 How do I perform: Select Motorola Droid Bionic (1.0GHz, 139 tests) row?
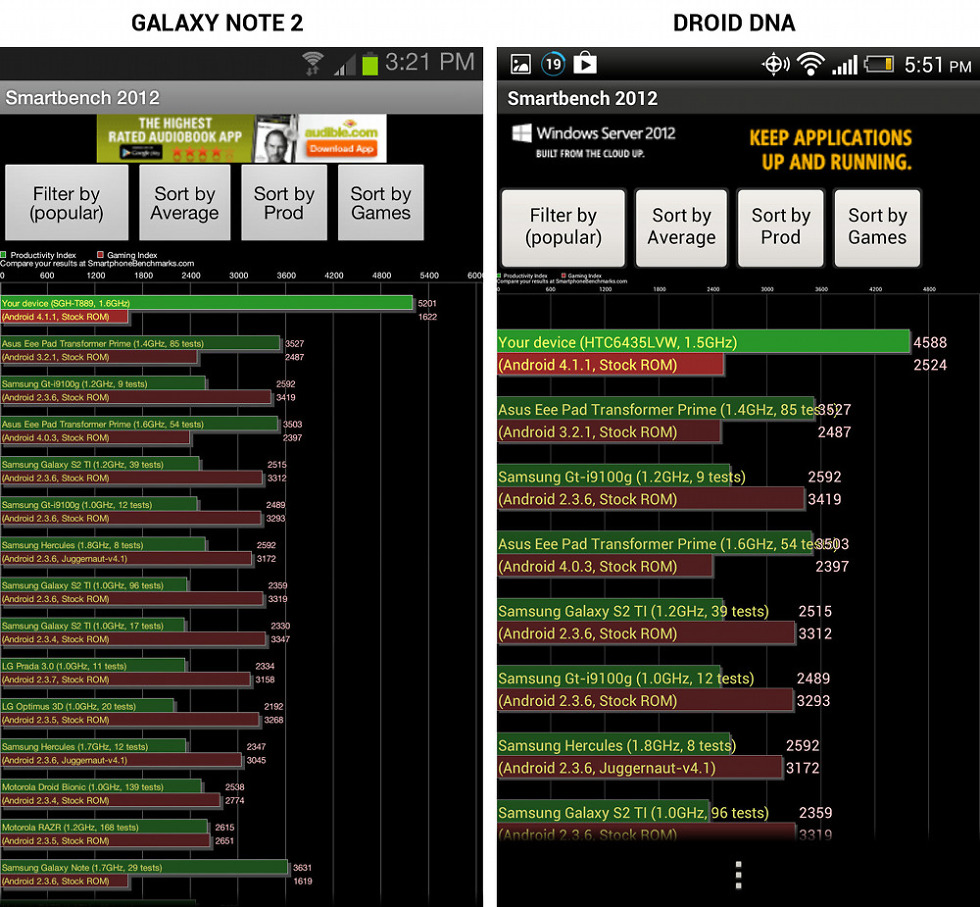pyautogui.click(x=111, y=794)
